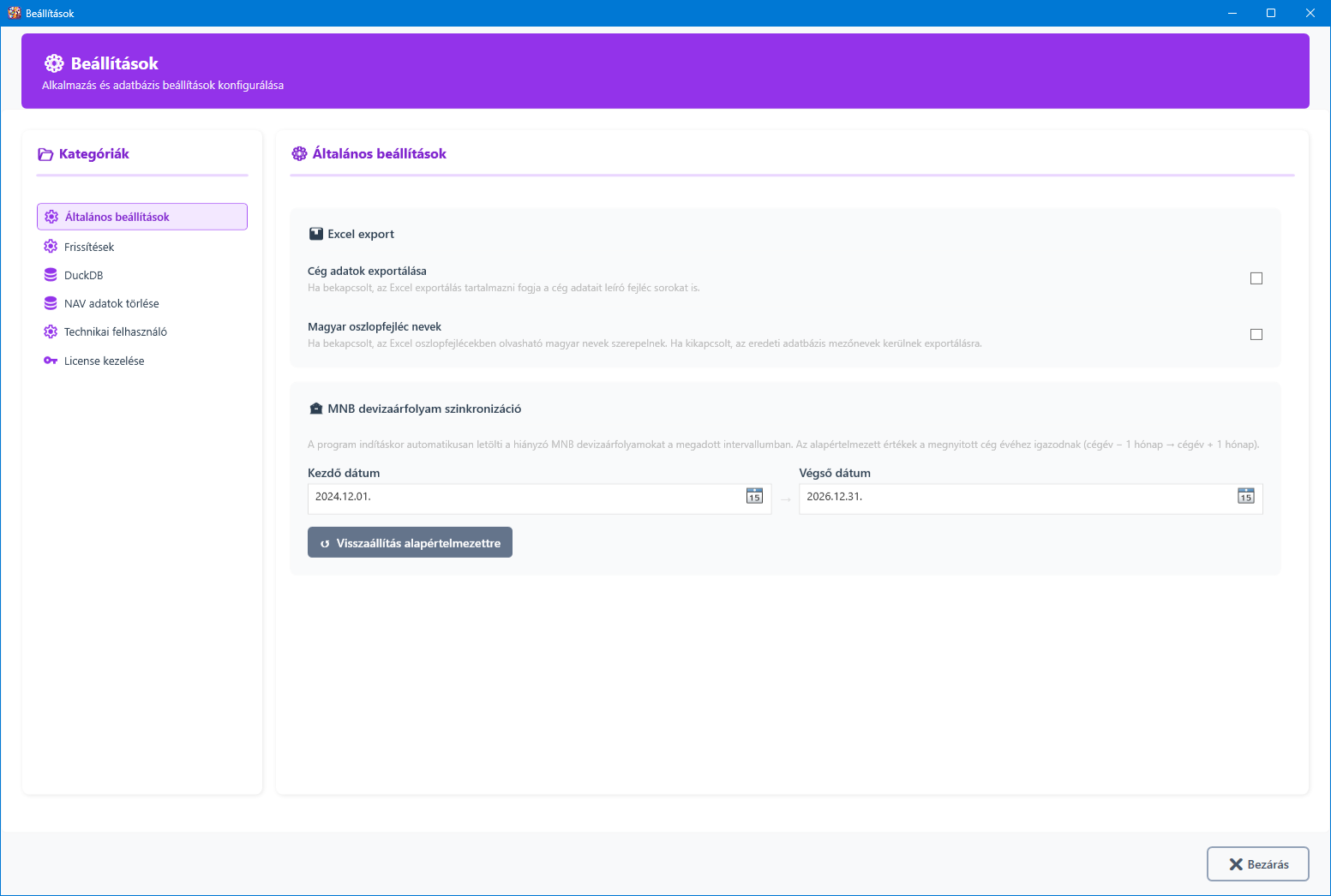Open the Frissítések category
Image resolution: width=1331 pixels, height=896 pixels.
pos(89,247)
